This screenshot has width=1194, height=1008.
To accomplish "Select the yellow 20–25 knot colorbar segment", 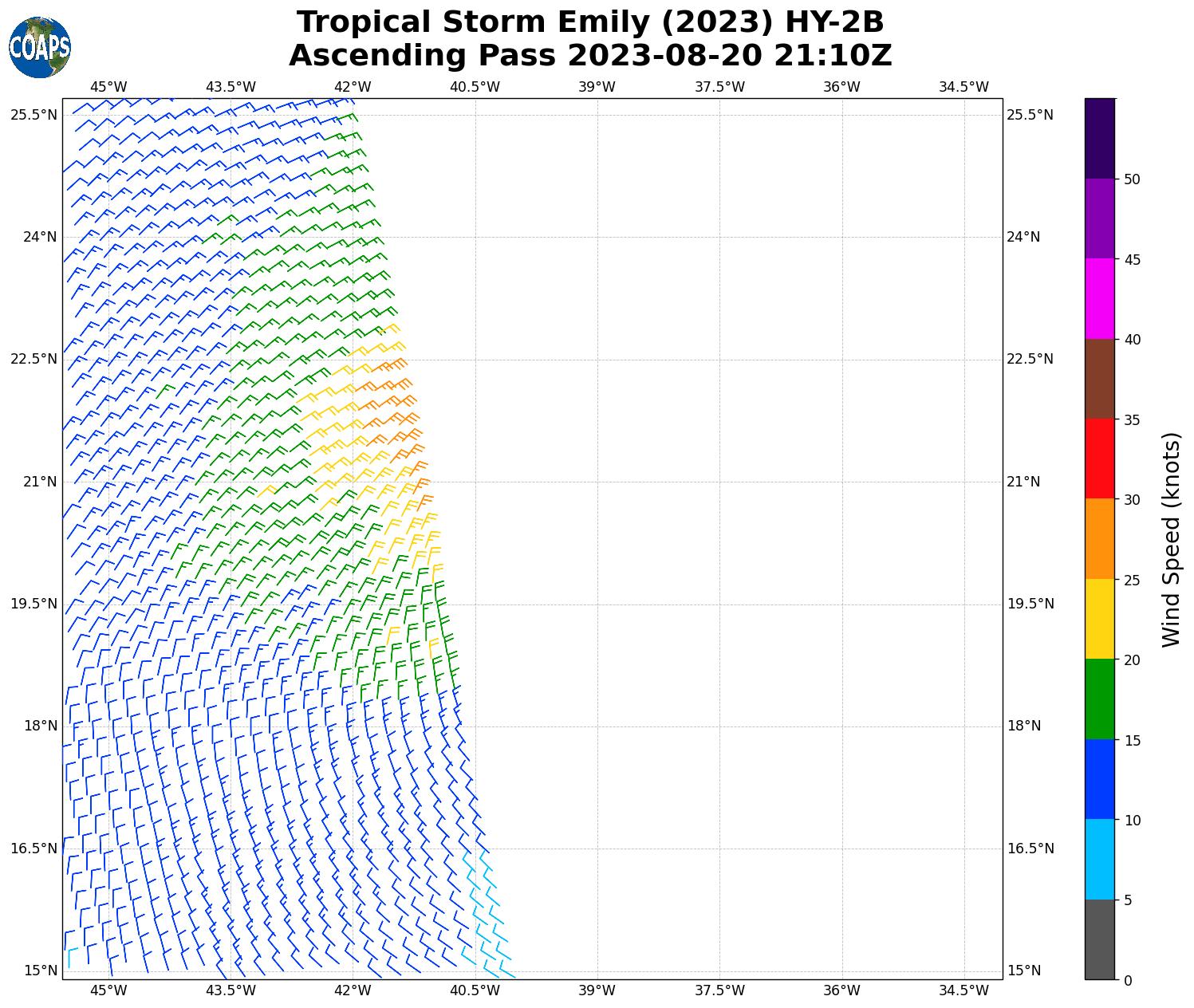I will point(1099,619).
